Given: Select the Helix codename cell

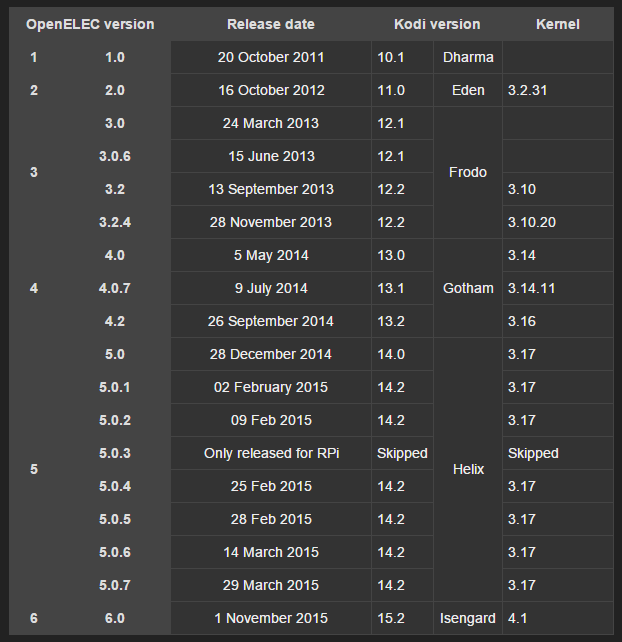Looking at the screenshot, I should pos(468,469).
